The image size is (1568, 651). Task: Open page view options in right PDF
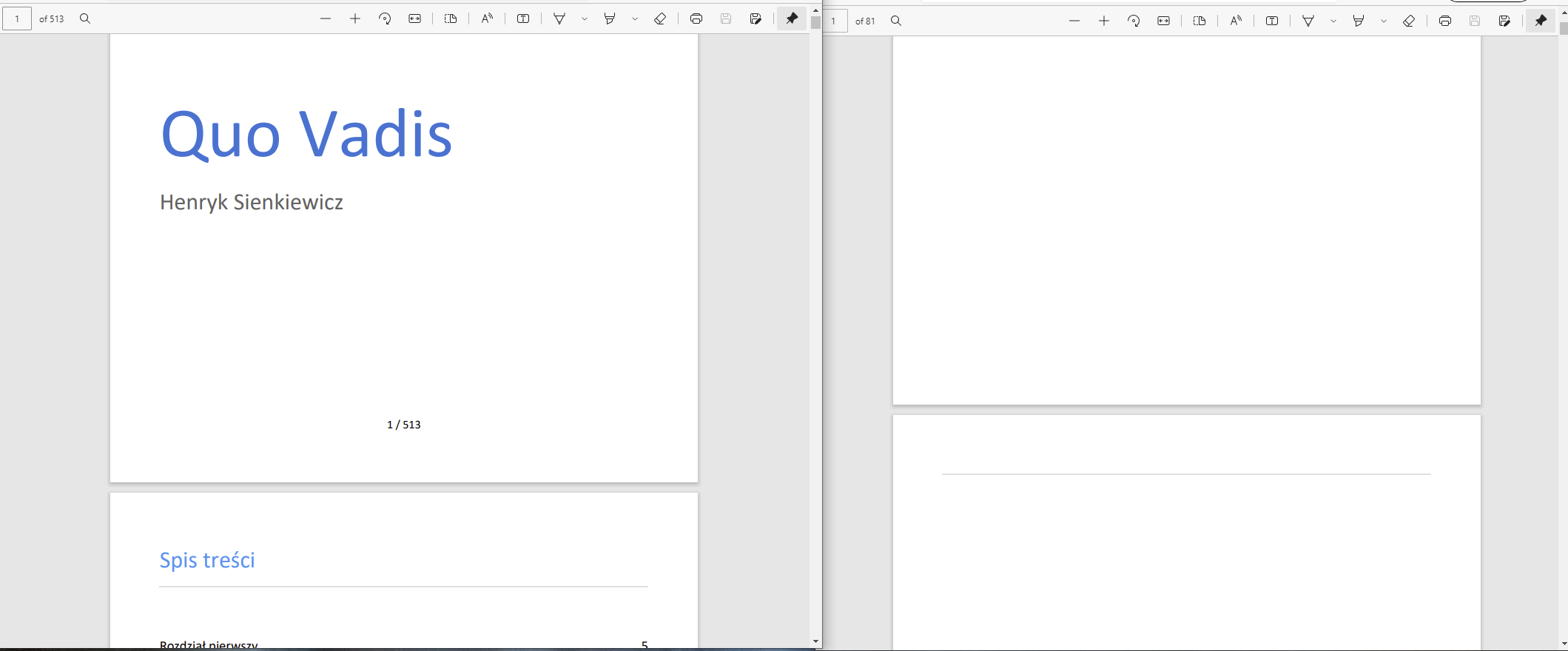pyautogui.click(x=1199, y=21)
